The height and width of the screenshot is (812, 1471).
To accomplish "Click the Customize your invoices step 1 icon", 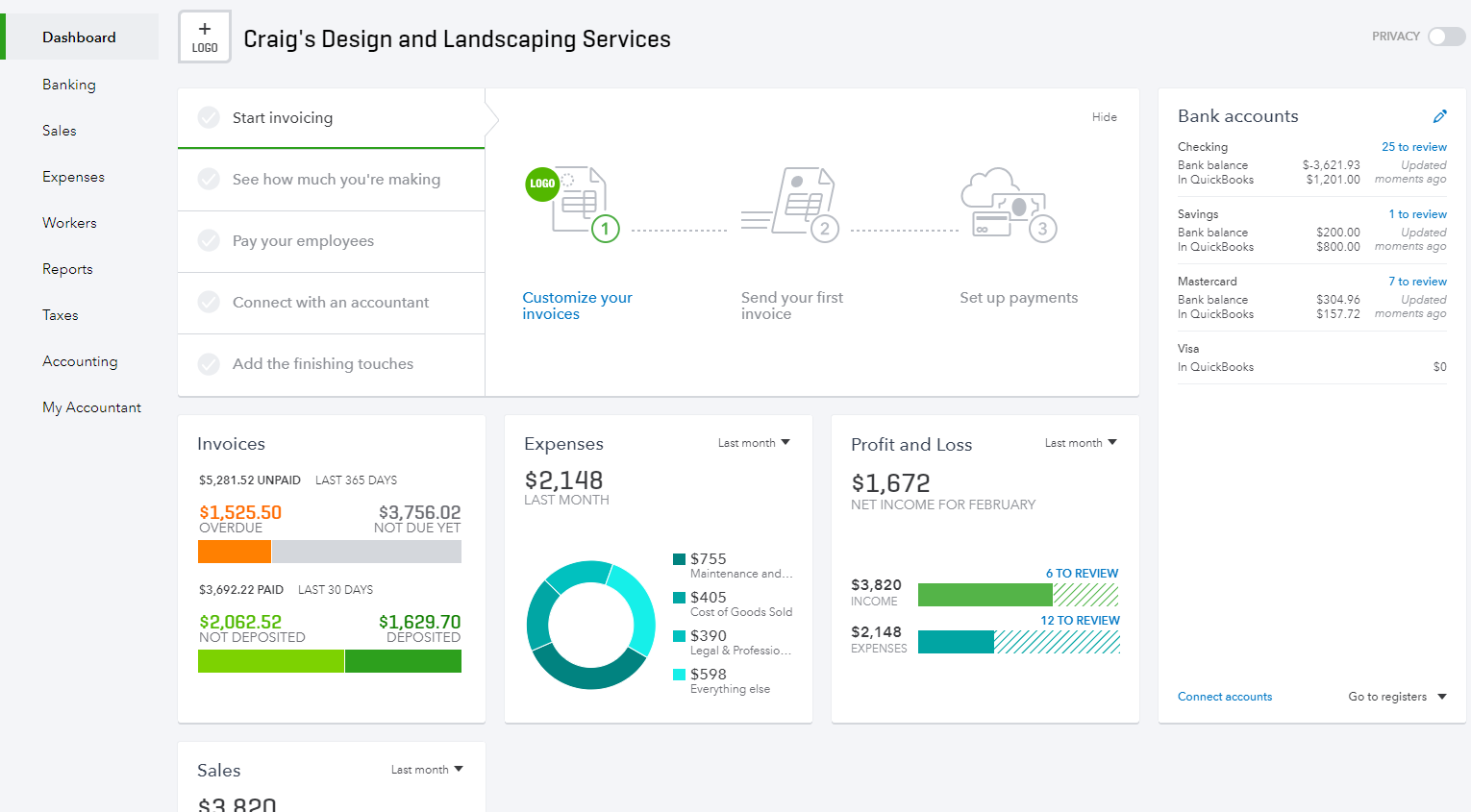I will point(574,204).
